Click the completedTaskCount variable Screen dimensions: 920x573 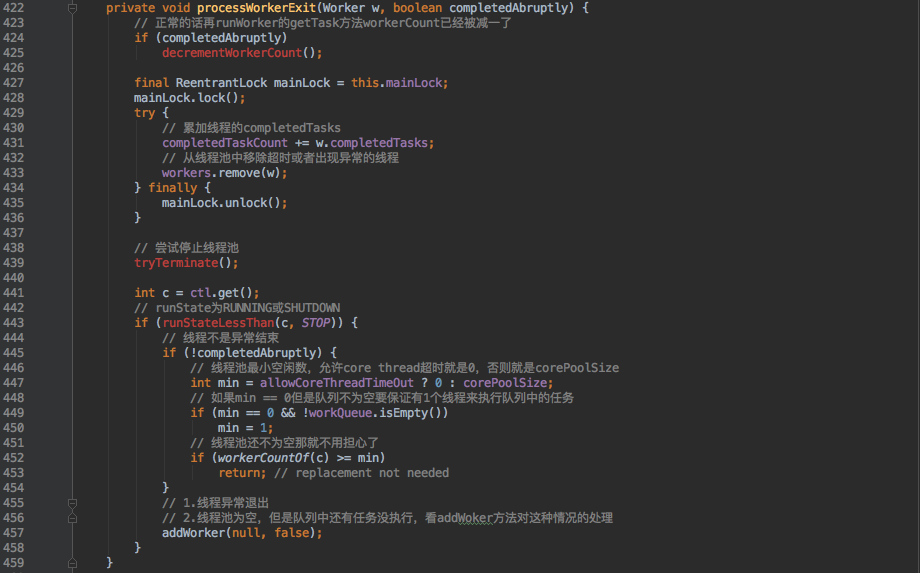click(225, 143)
